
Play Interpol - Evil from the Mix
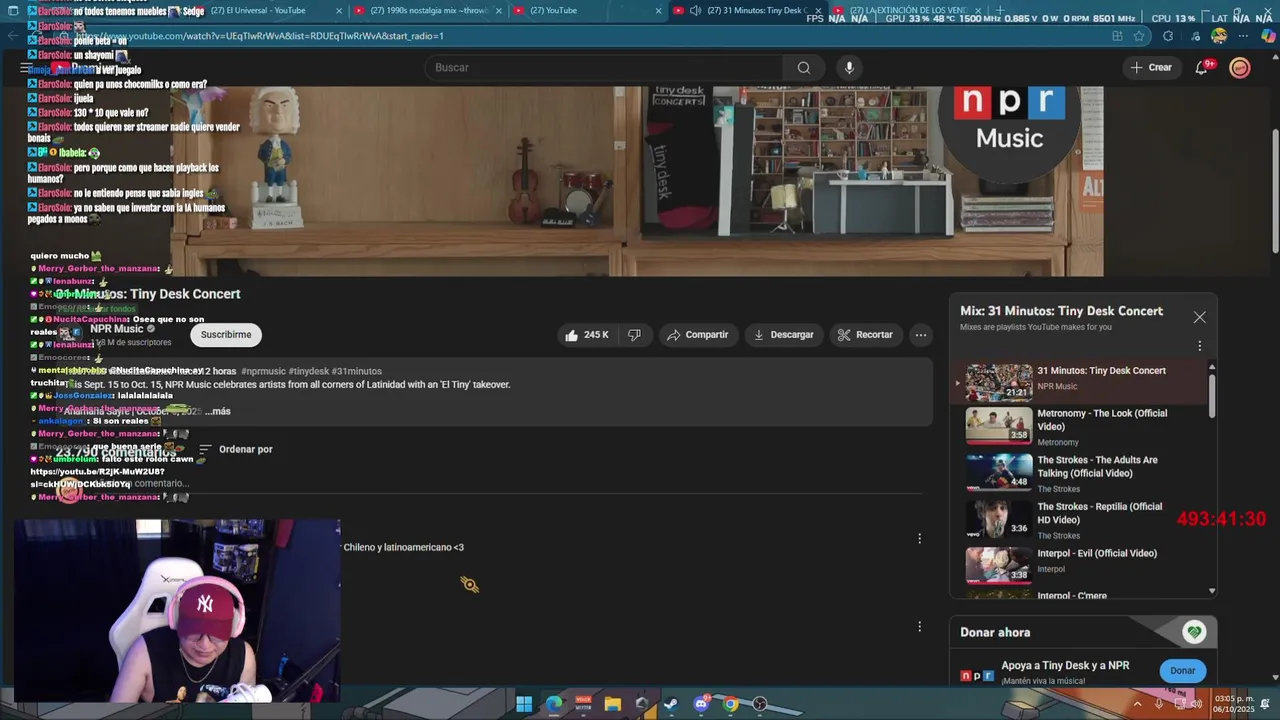point(1079,566)
